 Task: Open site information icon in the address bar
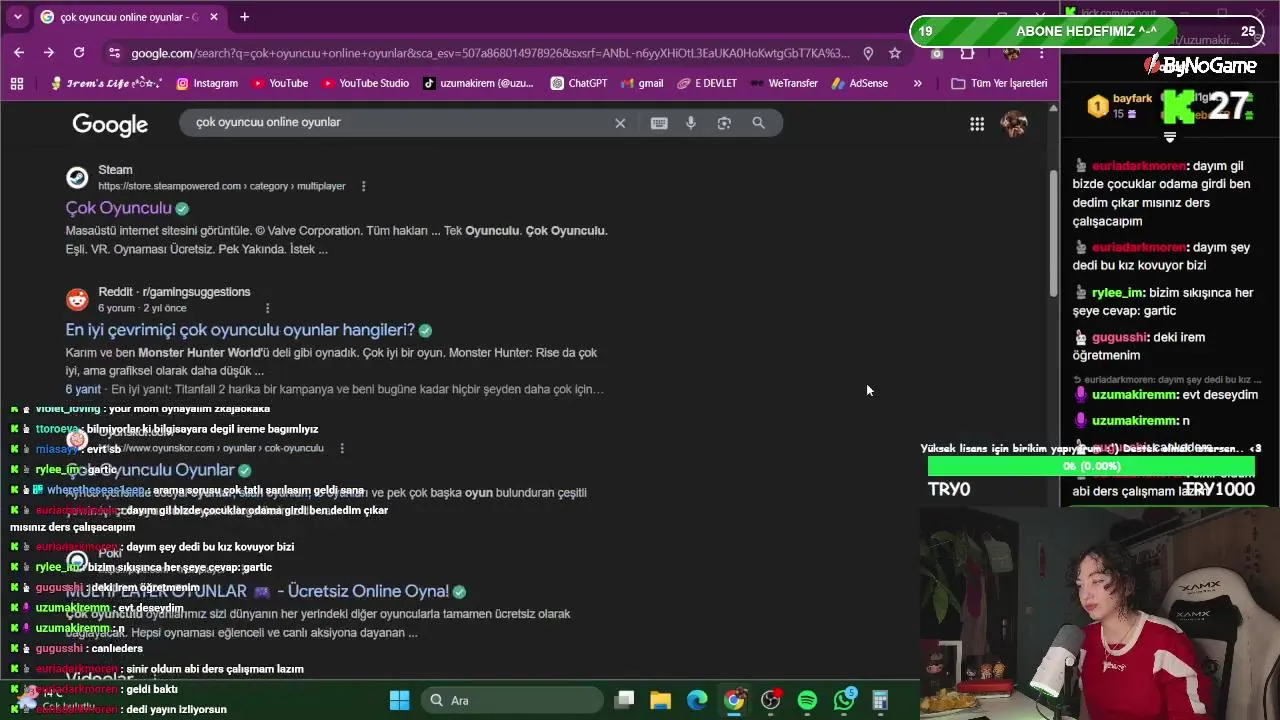[x=115, y=53]
